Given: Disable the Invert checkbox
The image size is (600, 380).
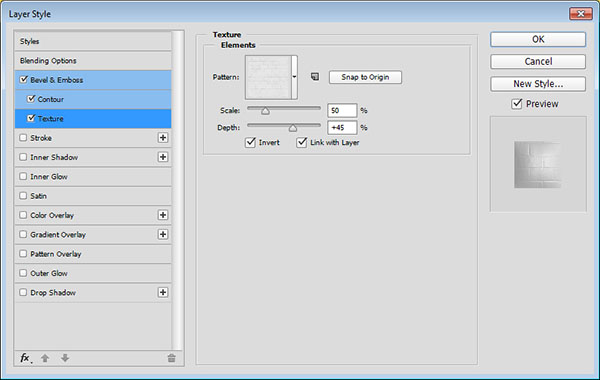Looking at the screenshot, I should click(x=250, y=142).
